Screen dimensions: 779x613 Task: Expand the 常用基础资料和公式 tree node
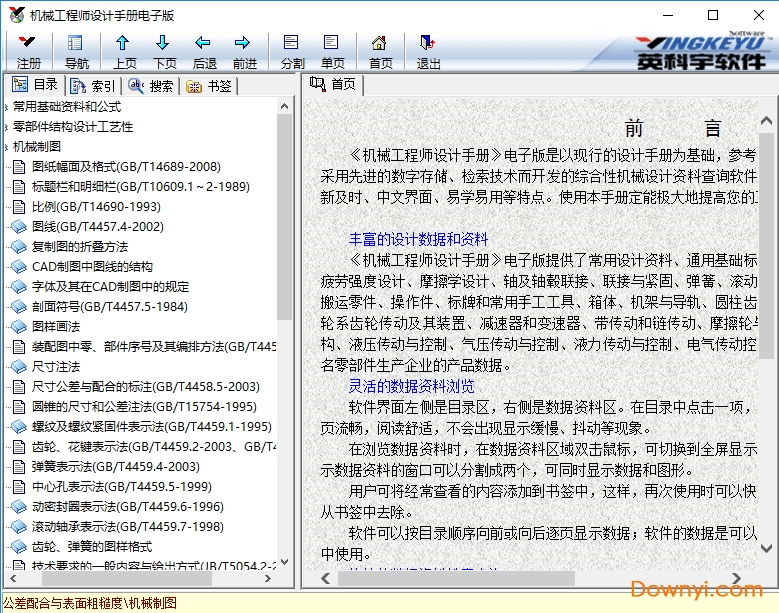point(6,107)
